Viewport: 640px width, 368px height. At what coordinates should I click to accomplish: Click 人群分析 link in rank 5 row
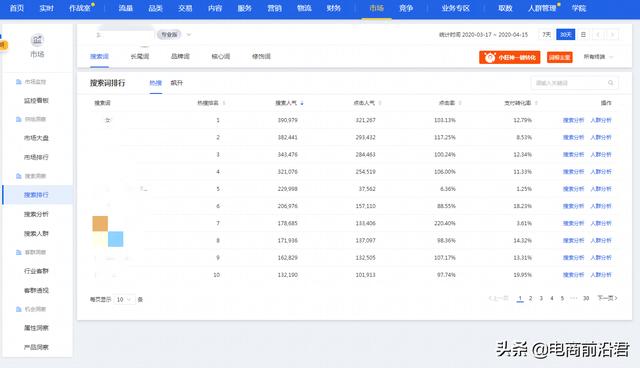[601, 189]
